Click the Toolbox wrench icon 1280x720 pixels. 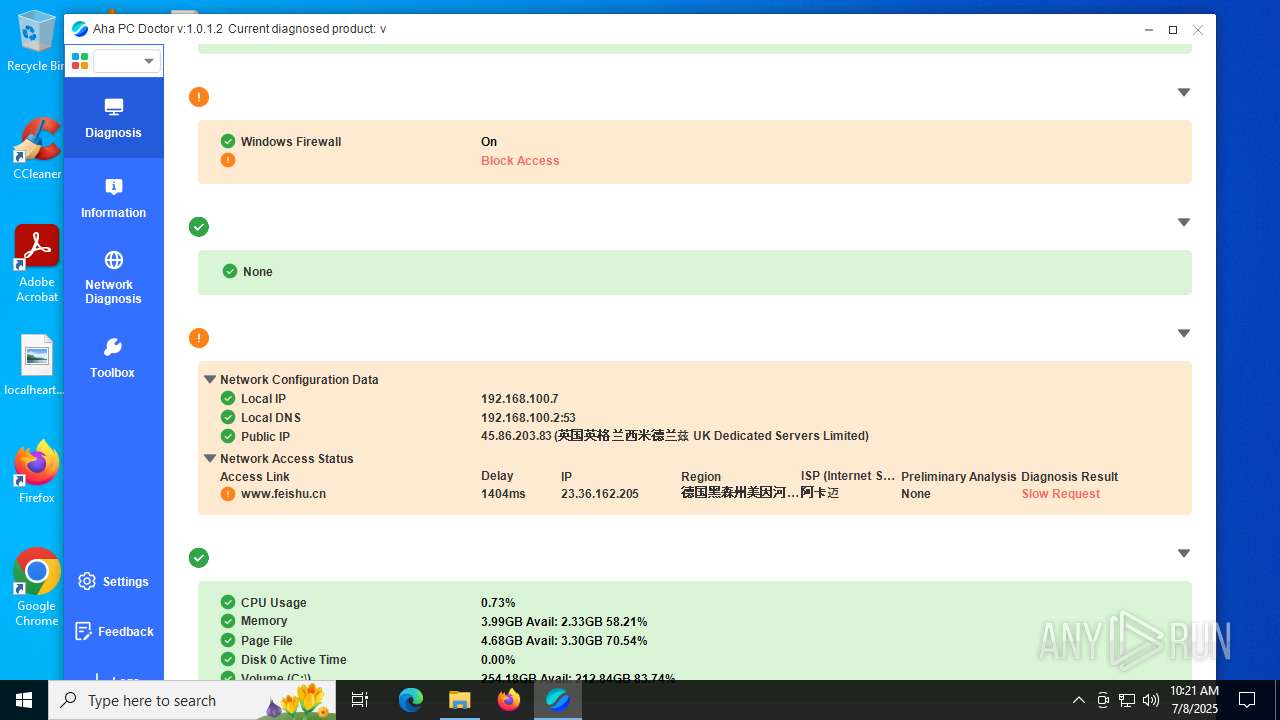pyautogui.click(x=113, y=347)
